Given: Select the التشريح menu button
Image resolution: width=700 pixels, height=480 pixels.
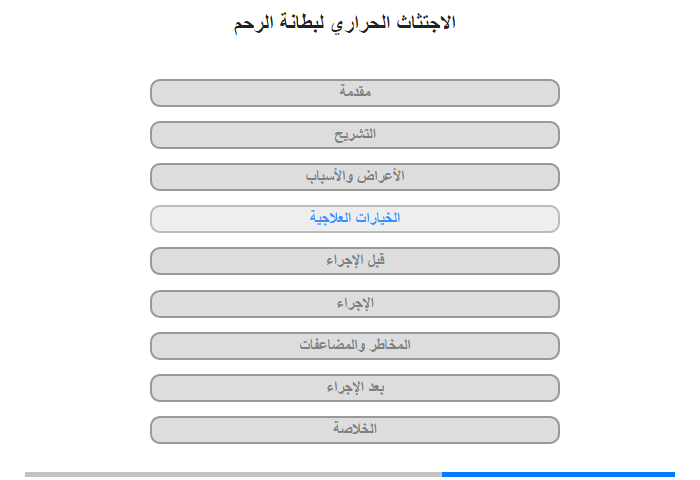Looking at the screenshot, I should coord(355,135).
